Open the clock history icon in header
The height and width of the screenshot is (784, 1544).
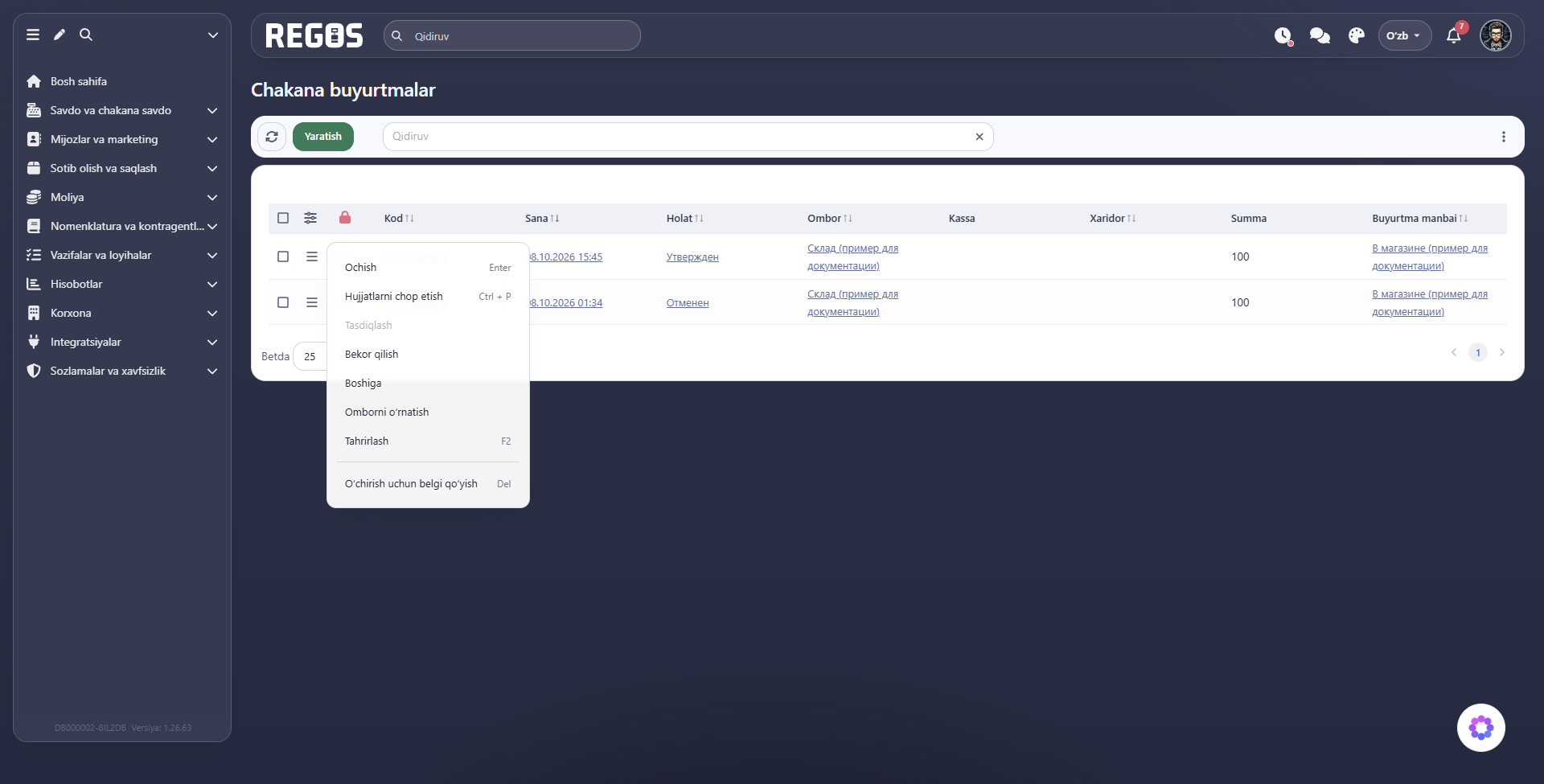tap(1283, 36)
